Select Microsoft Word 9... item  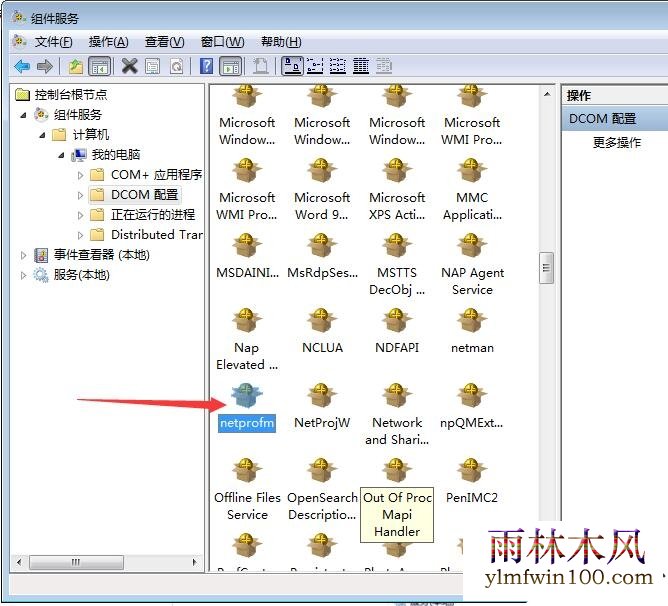click(x=322, y=190)
